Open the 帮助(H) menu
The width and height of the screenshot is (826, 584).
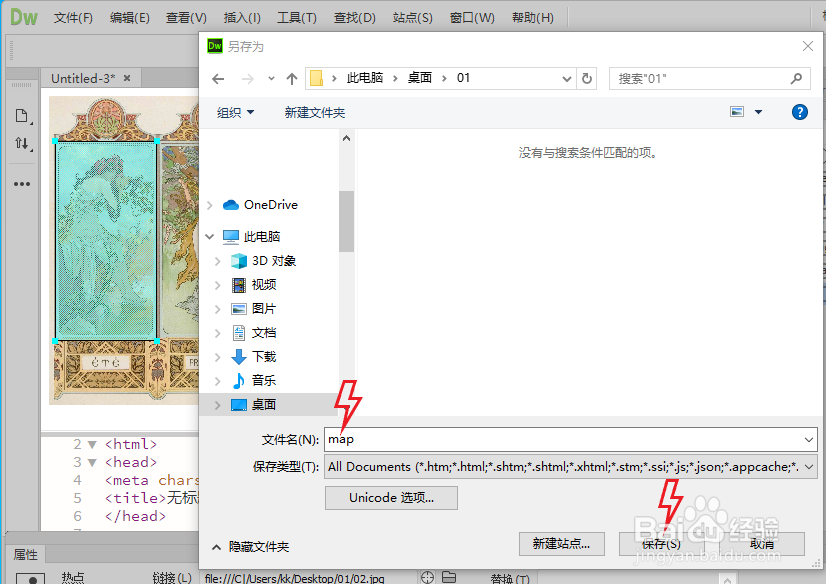point(533,18)
